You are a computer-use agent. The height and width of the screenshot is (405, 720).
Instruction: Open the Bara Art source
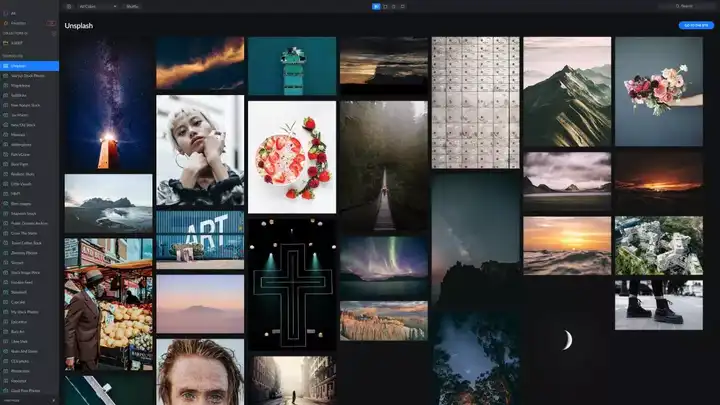click(x=29, y=332)
